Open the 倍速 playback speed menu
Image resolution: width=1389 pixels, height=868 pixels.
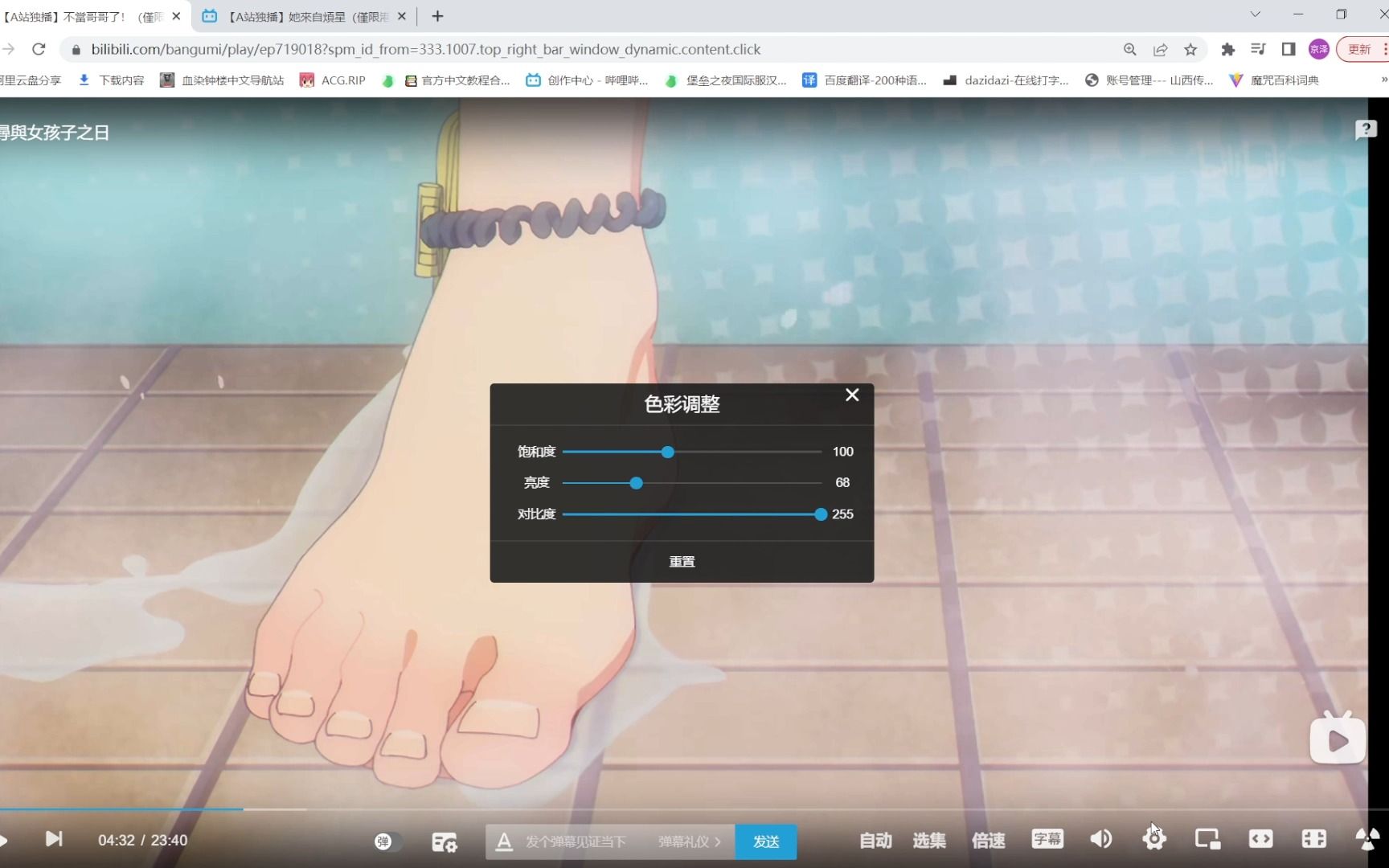pos(989,841)
